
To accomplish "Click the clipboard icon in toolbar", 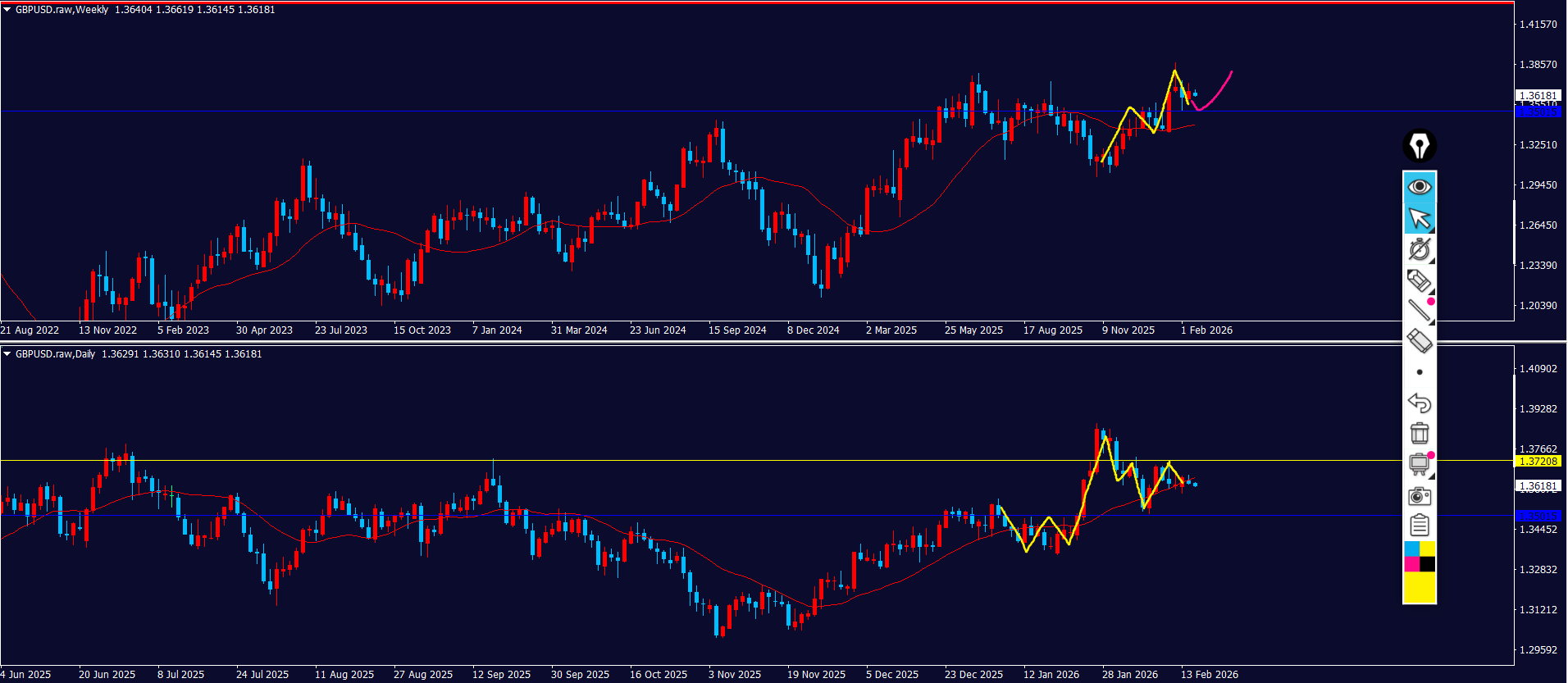I will pyautogui.click(x=1419, y=526).
